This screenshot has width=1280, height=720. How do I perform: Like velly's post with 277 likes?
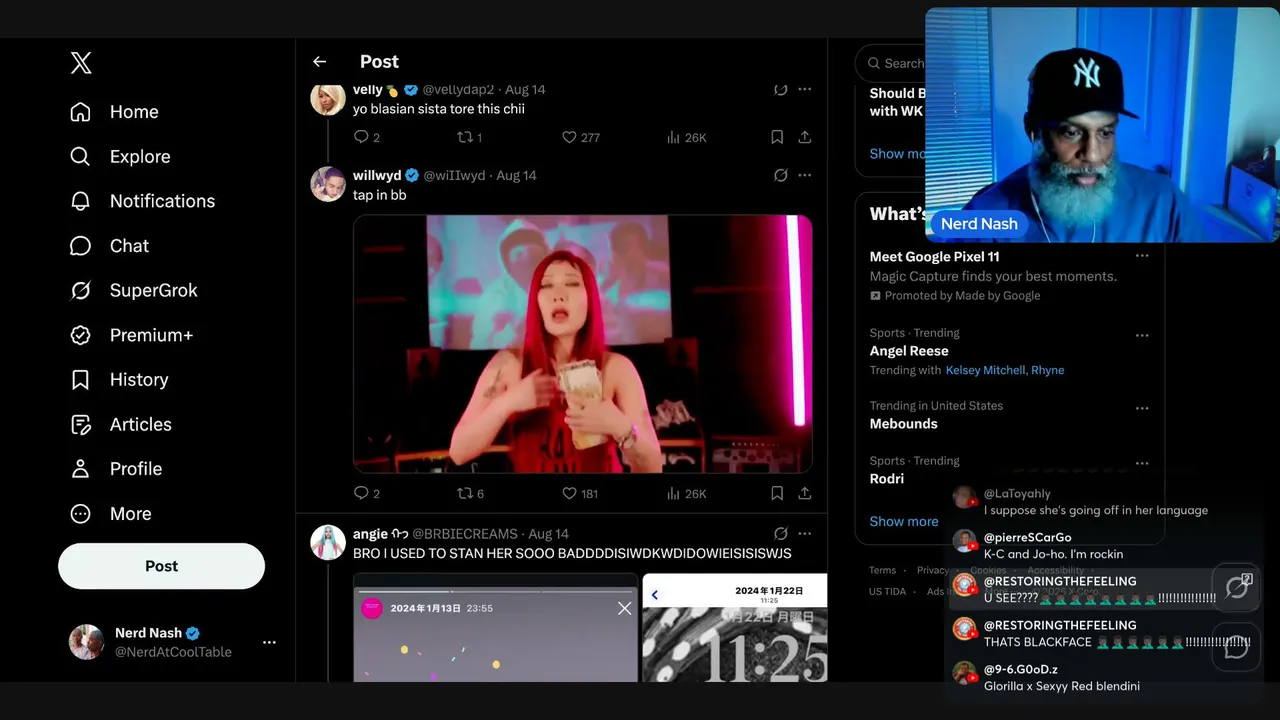580,137
